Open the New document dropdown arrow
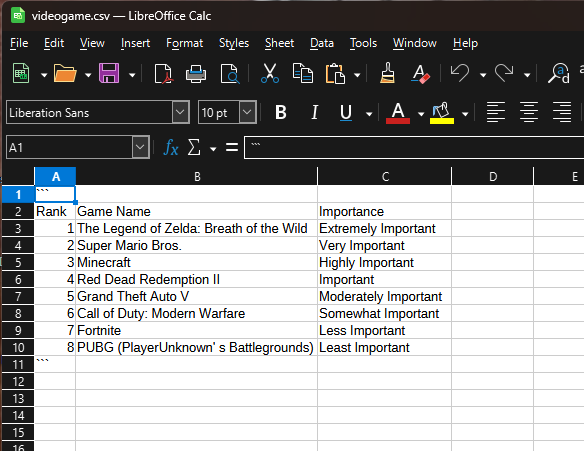 coord(44,75)
